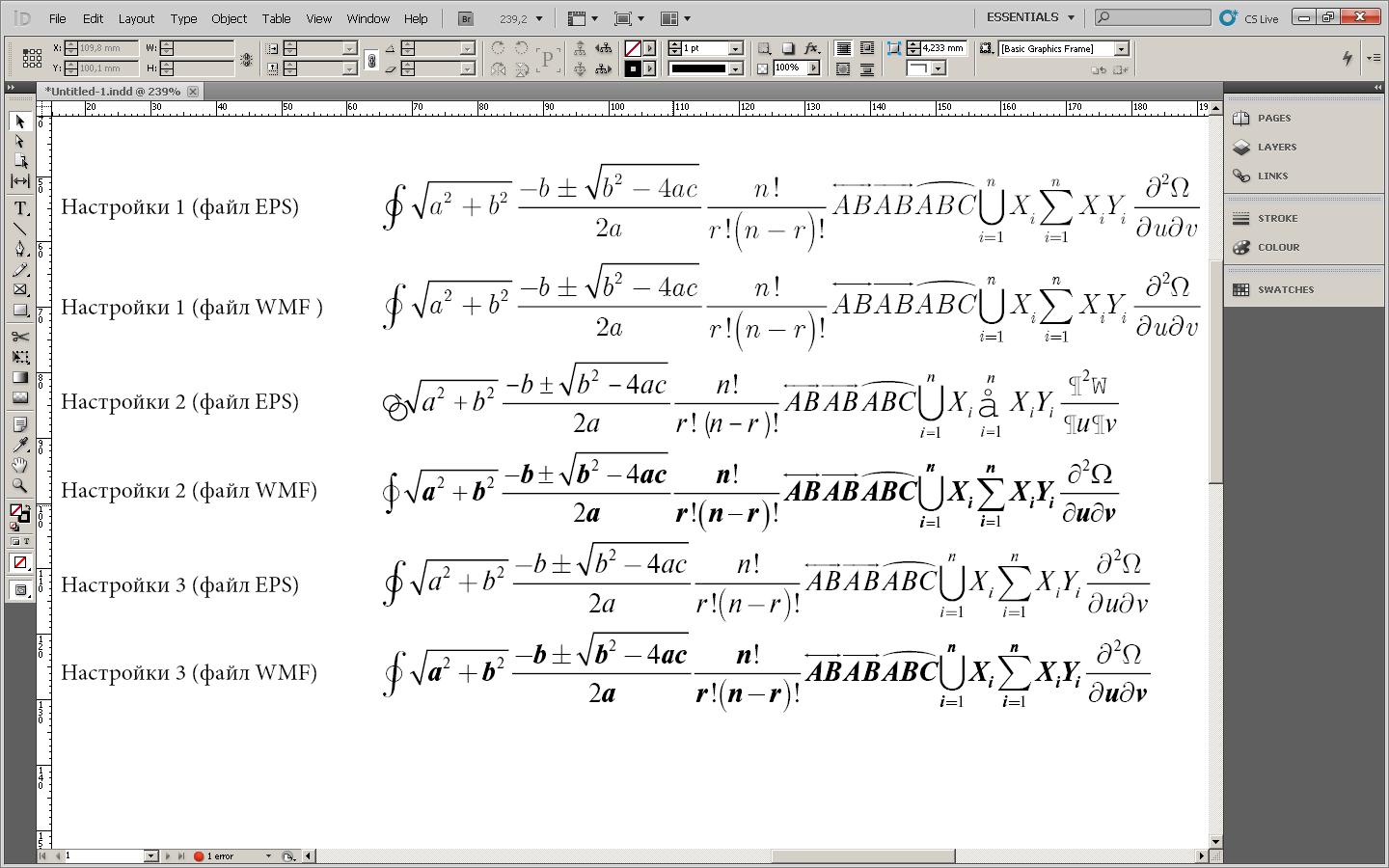Viewport: 1389px width, 868px height.
Task: Select the Scissors tool
Action: click(x=19, y=337)
